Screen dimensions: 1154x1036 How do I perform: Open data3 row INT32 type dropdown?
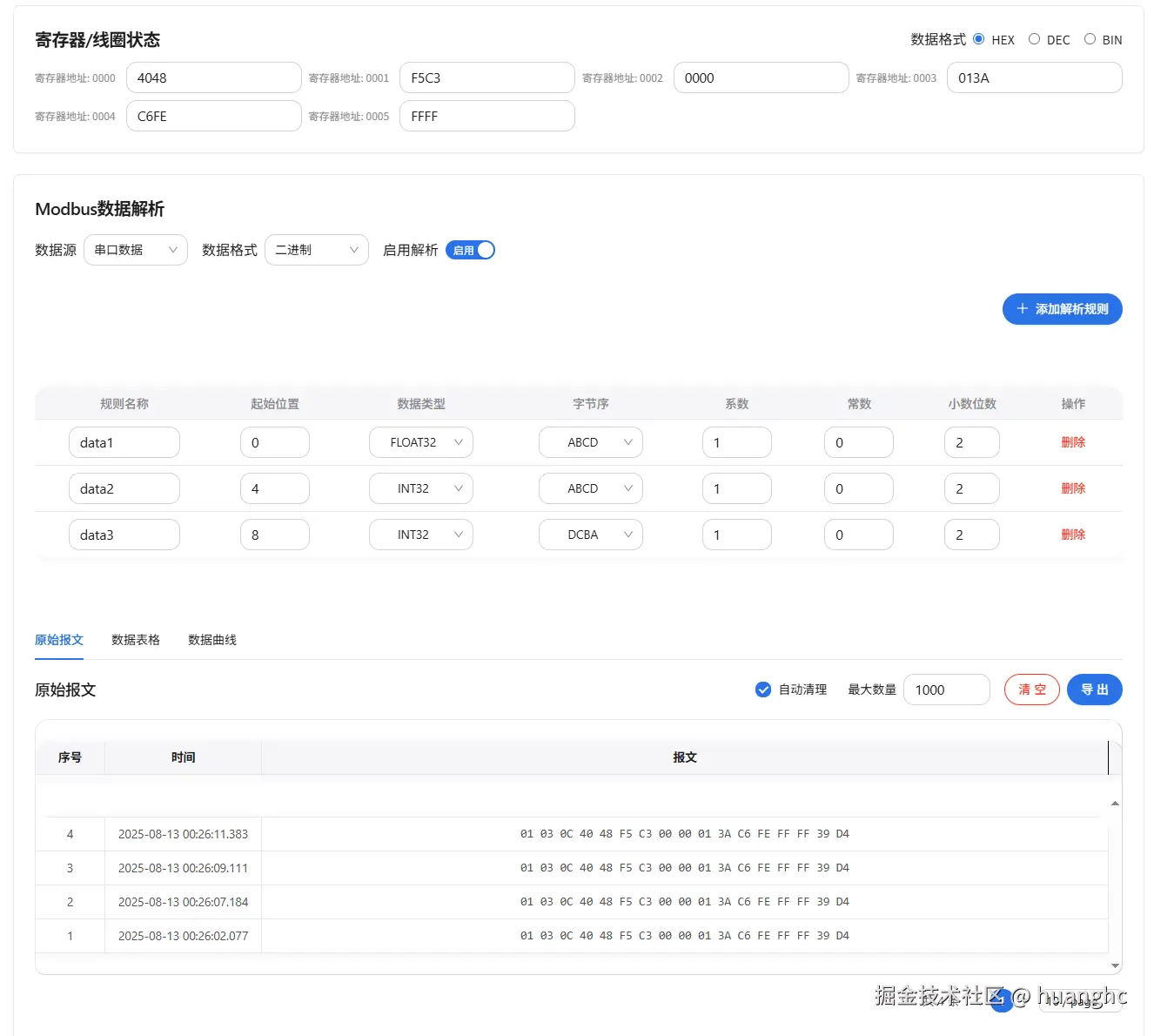[421, 535]
